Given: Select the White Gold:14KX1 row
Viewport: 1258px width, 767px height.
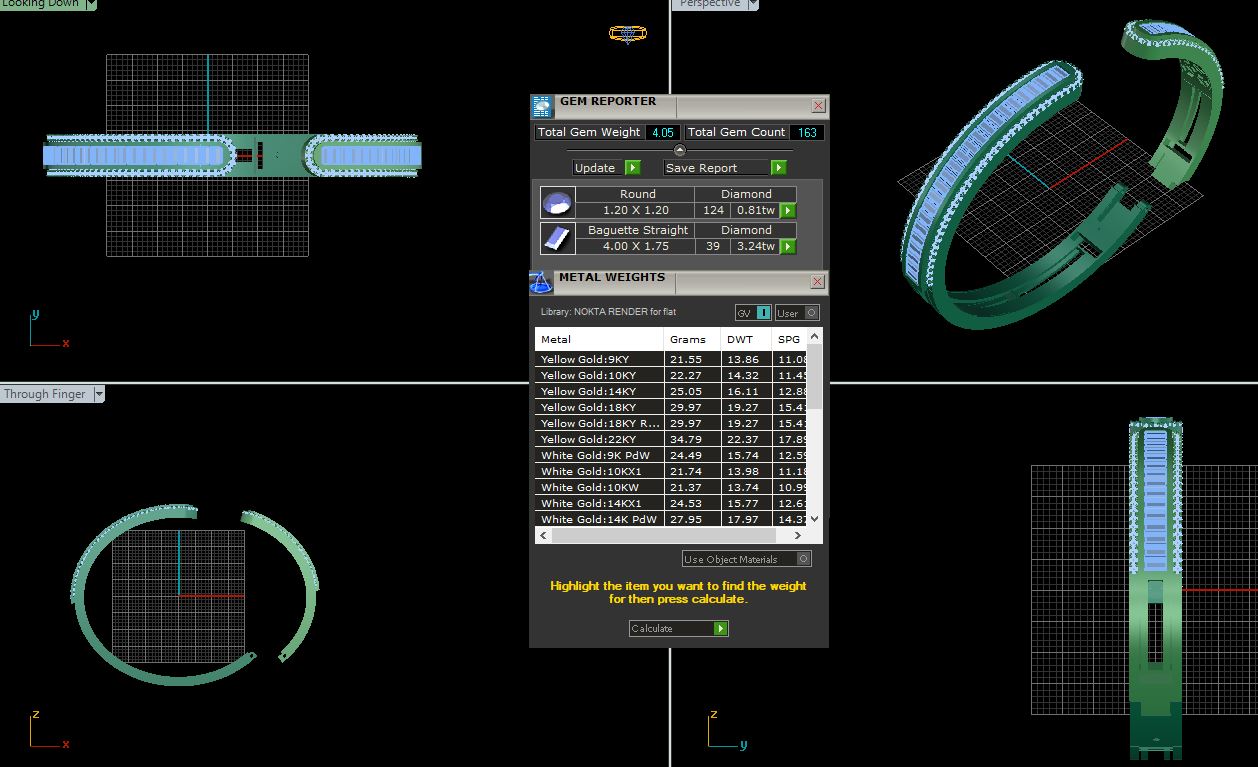Looking at the screenshot, I should tap(679, 503).
